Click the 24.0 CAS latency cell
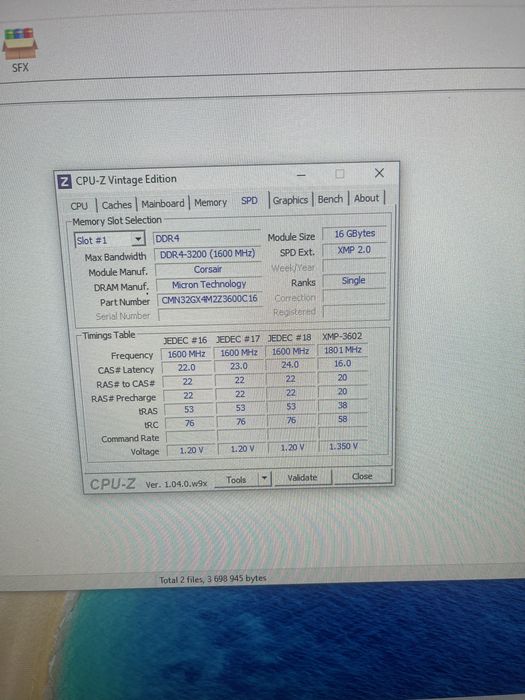Image resolution: width=525 pixels, height=700 pixels. click(x=290, y=364)
